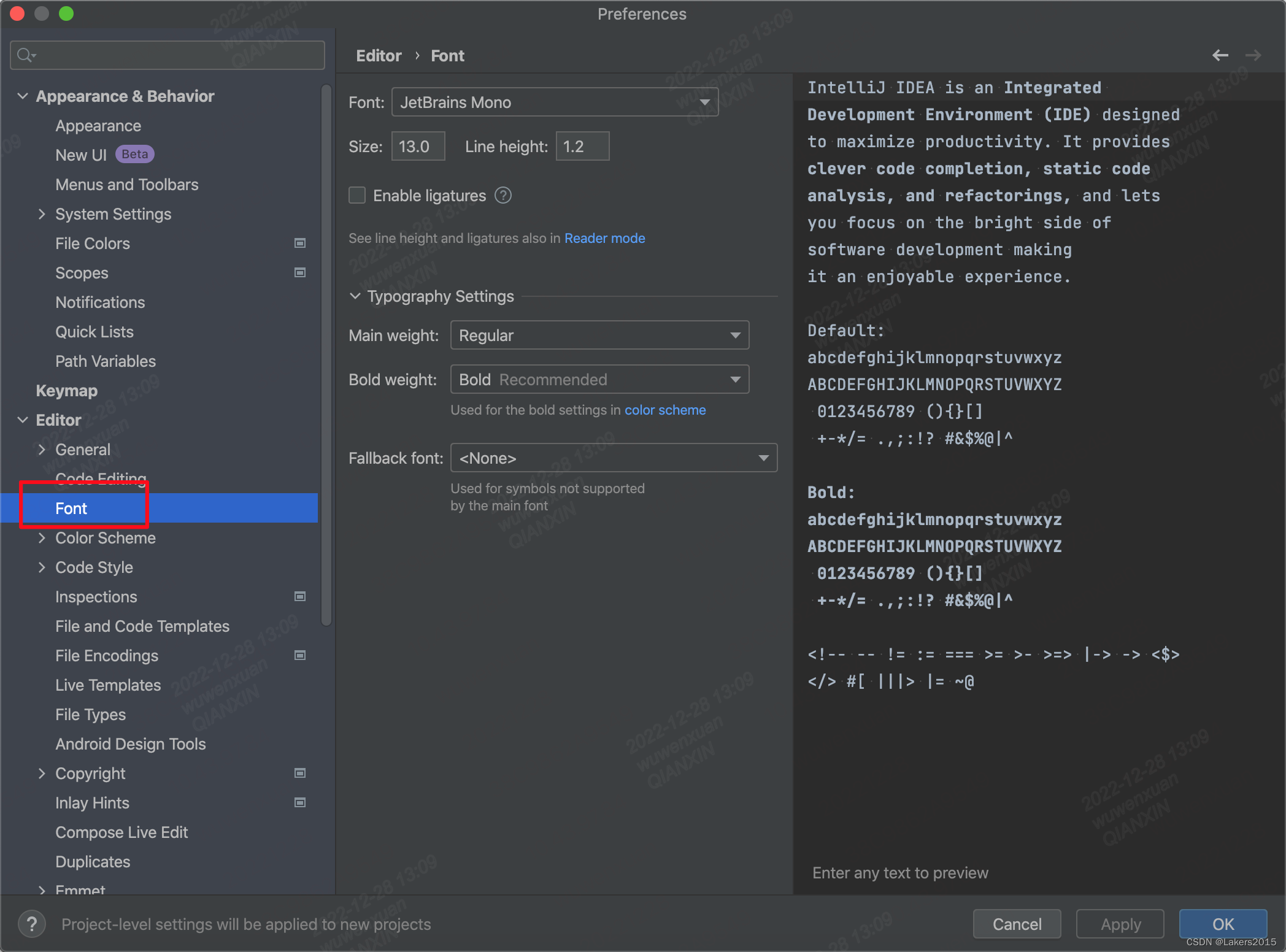Click the color scheme hyperlink

pos(665,410)
